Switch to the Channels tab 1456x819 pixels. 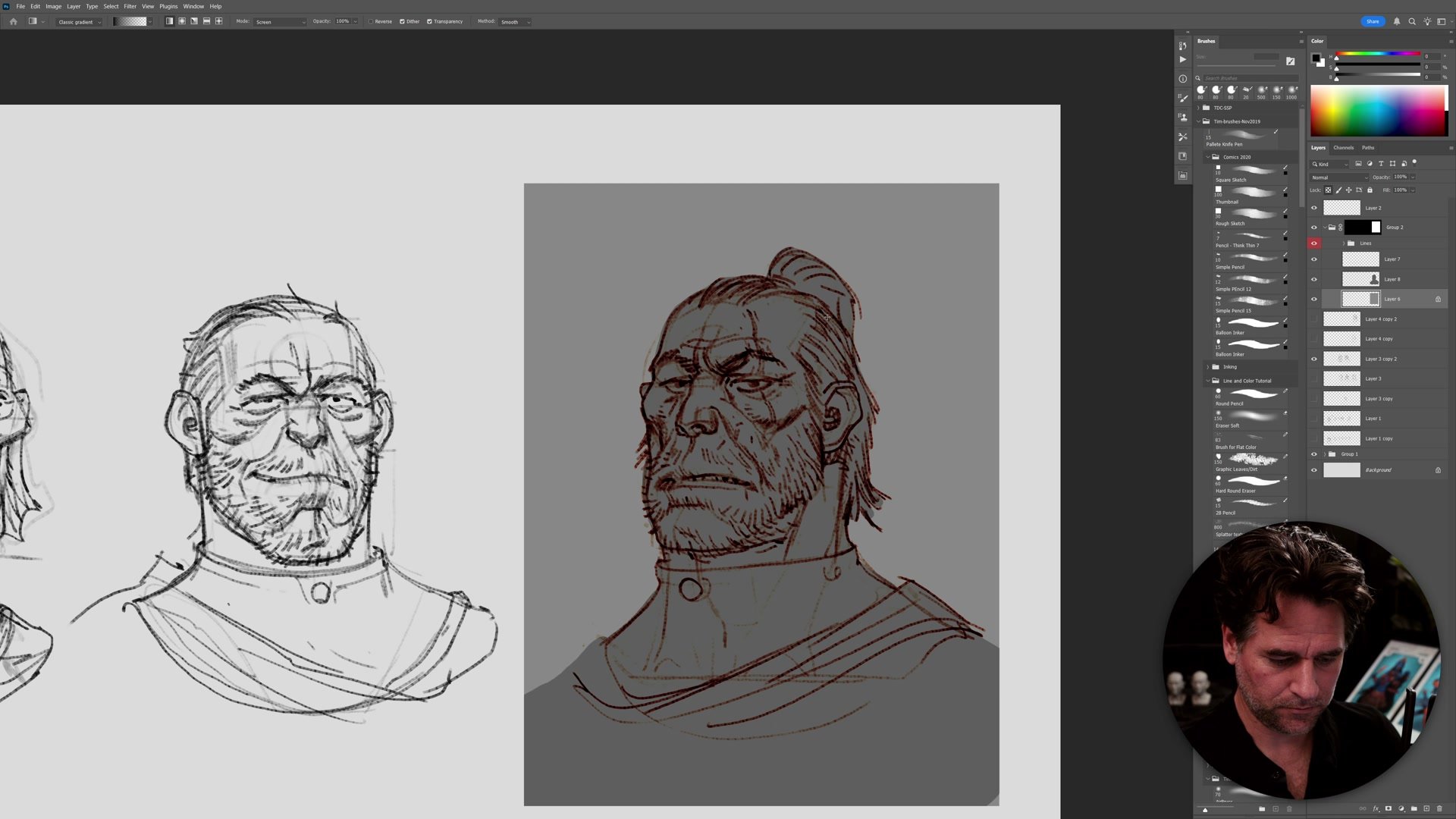point(1344,148)
